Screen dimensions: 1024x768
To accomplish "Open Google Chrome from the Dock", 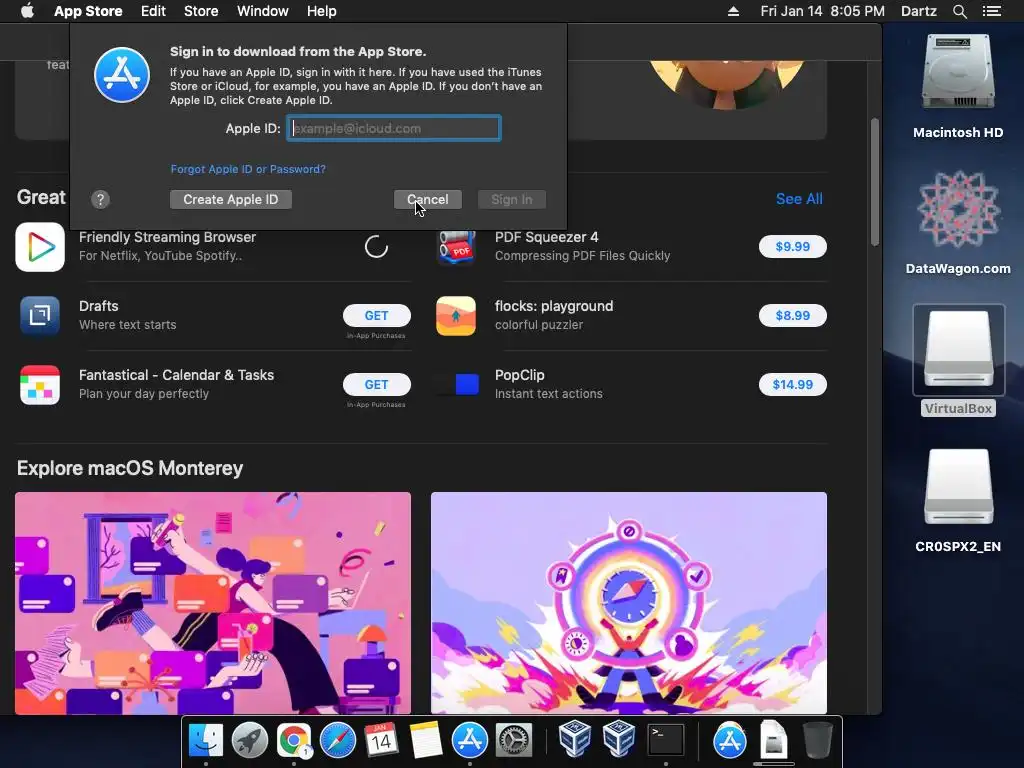I will [x=294, y=741].
